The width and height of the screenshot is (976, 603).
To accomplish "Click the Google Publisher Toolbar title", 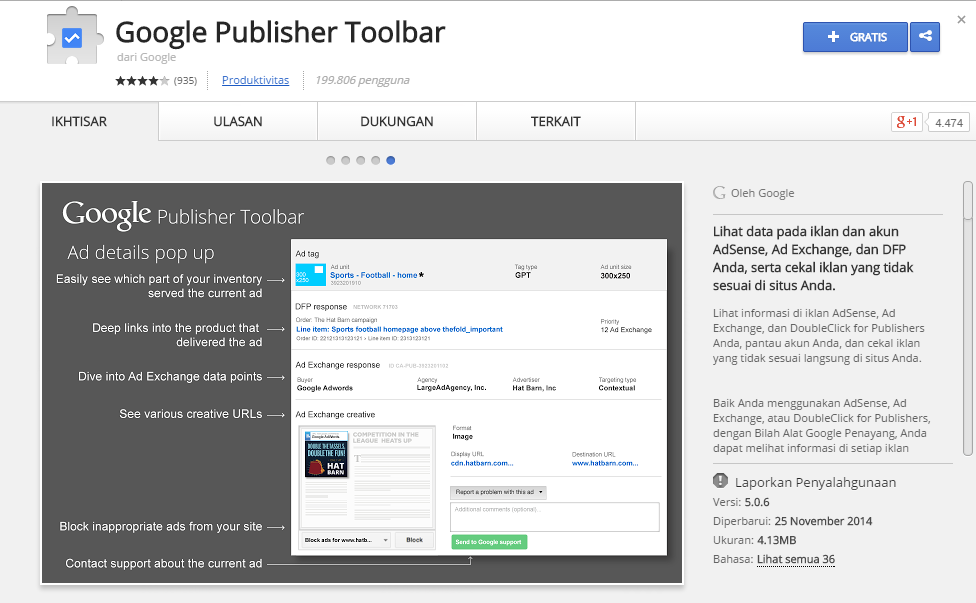I will 280,33.
